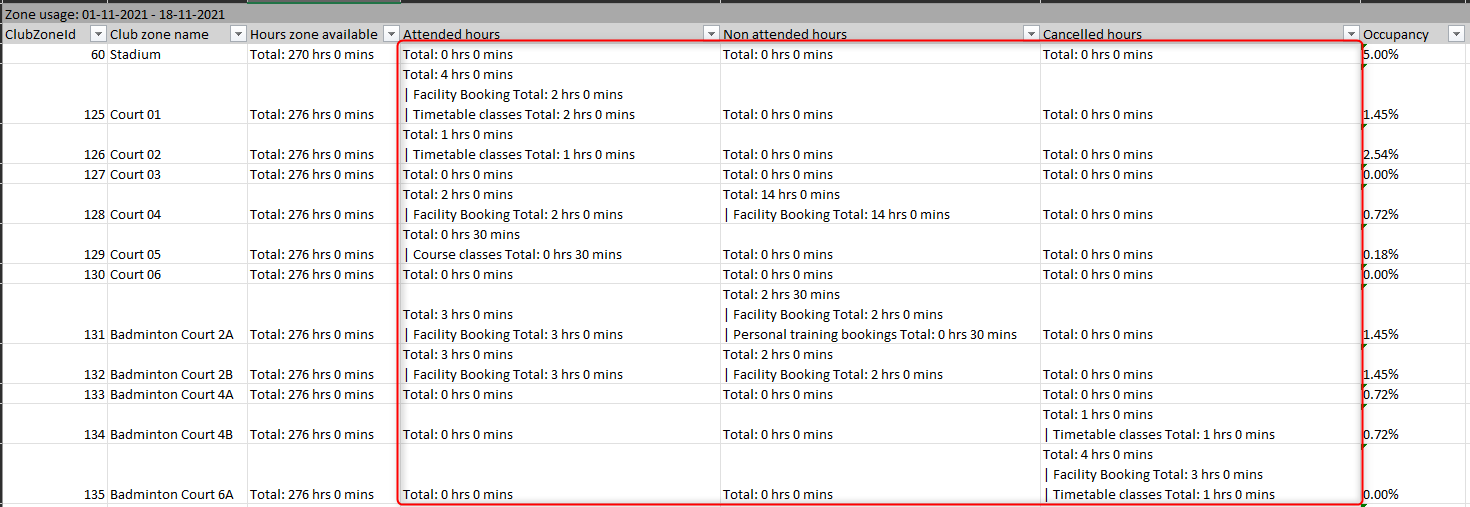Expand the Hours zone available filter arrow
This screenshot has height=507, width=1470.
391,34
